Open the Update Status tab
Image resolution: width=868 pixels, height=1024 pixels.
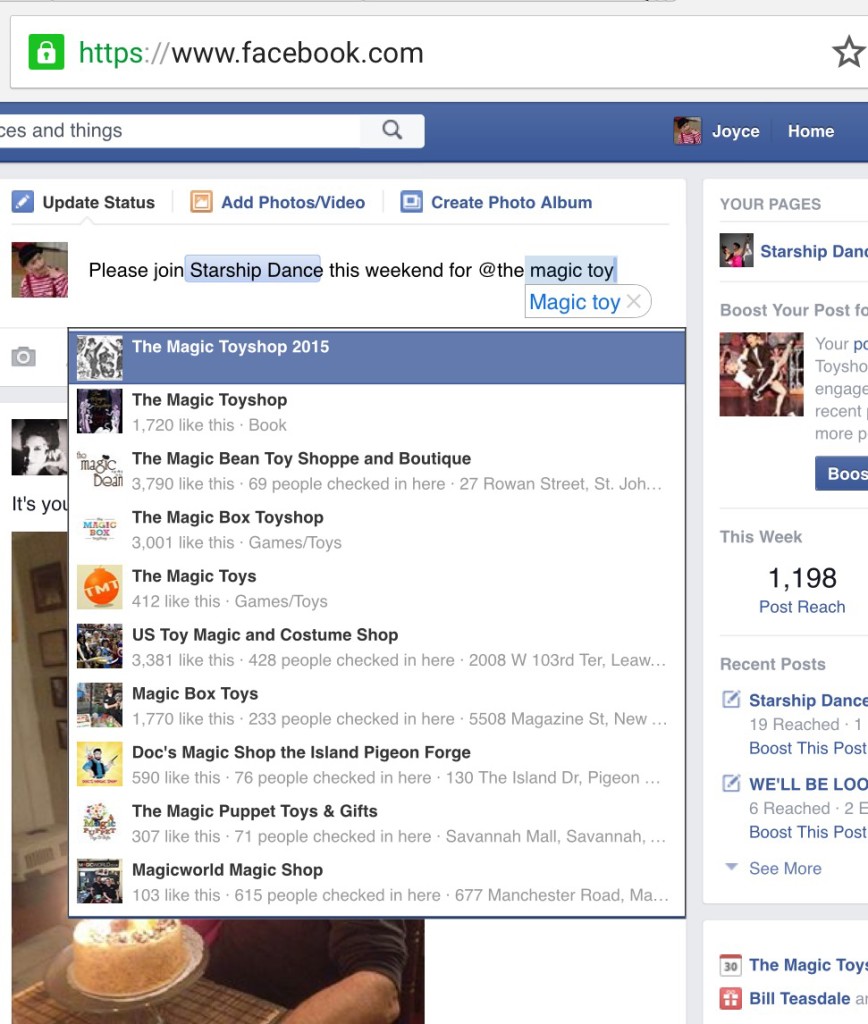point(99,202)
